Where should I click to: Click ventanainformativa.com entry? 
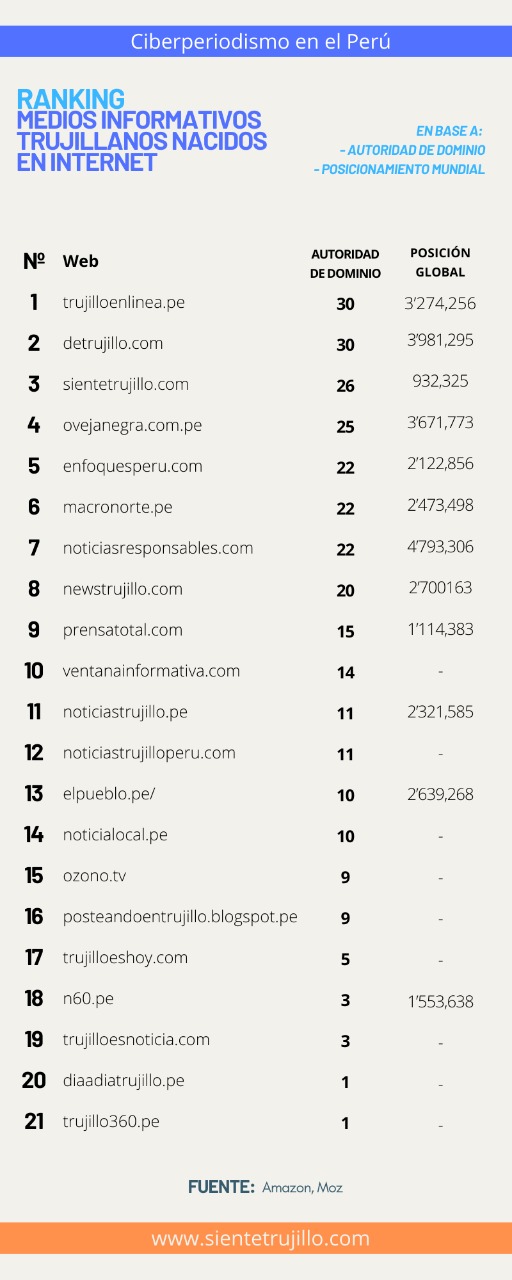(151, 671)
